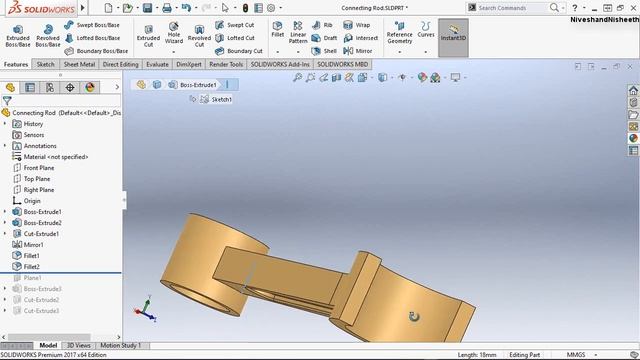Image resolution: width=640 pixels, height=360 pixels.
Task: Switch to the DimXpert tab
Action: [189, 64]
